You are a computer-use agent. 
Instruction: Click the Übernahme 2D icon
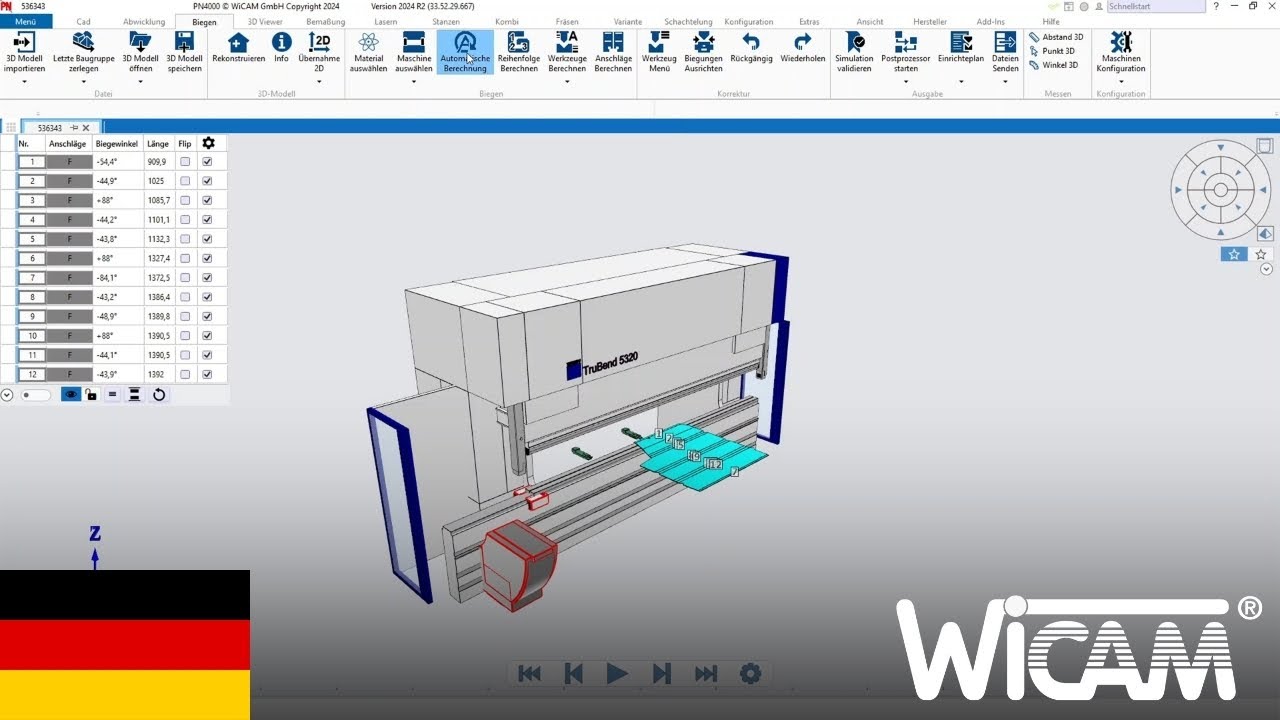pos(319,42)
